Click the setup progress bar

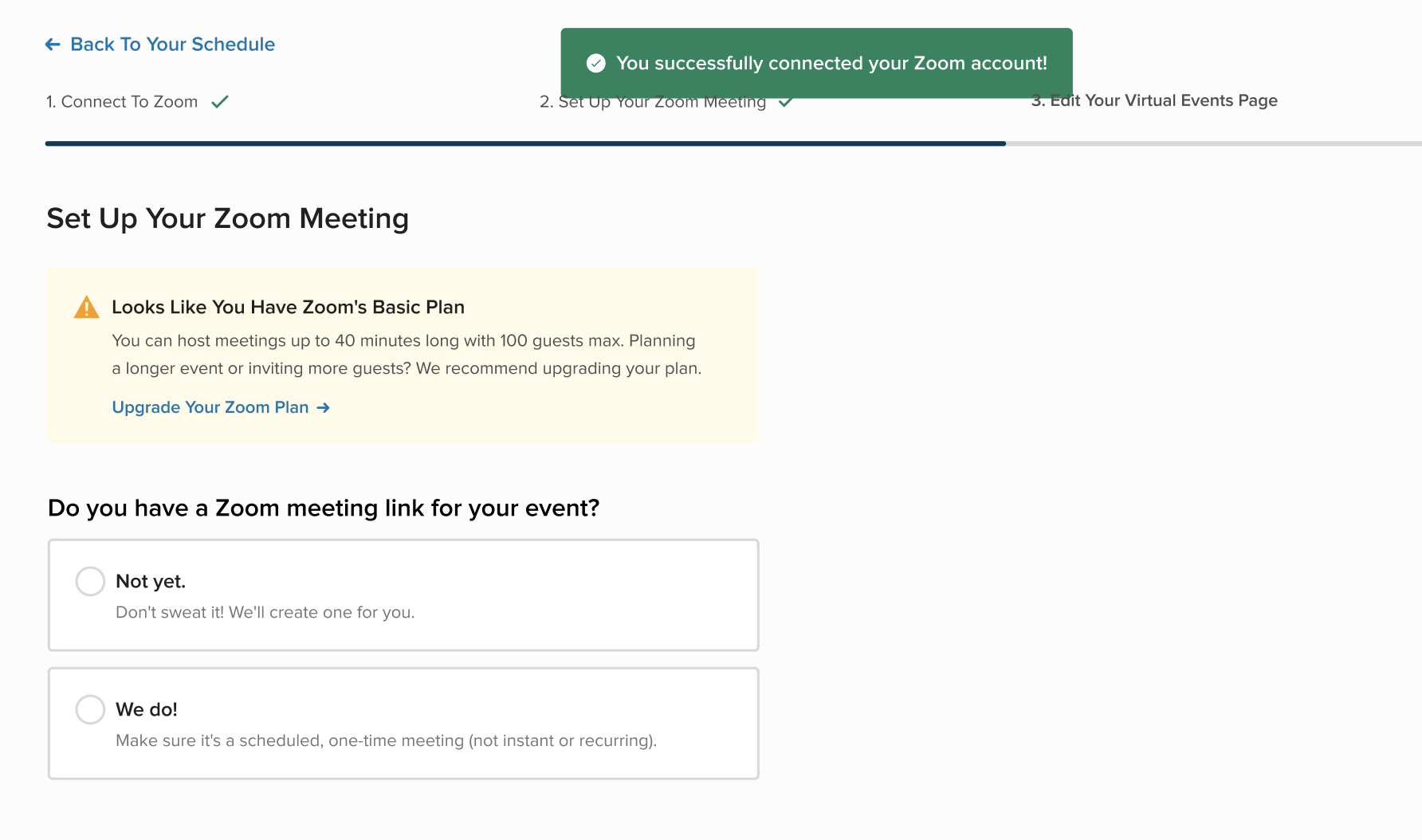[733, 143]
